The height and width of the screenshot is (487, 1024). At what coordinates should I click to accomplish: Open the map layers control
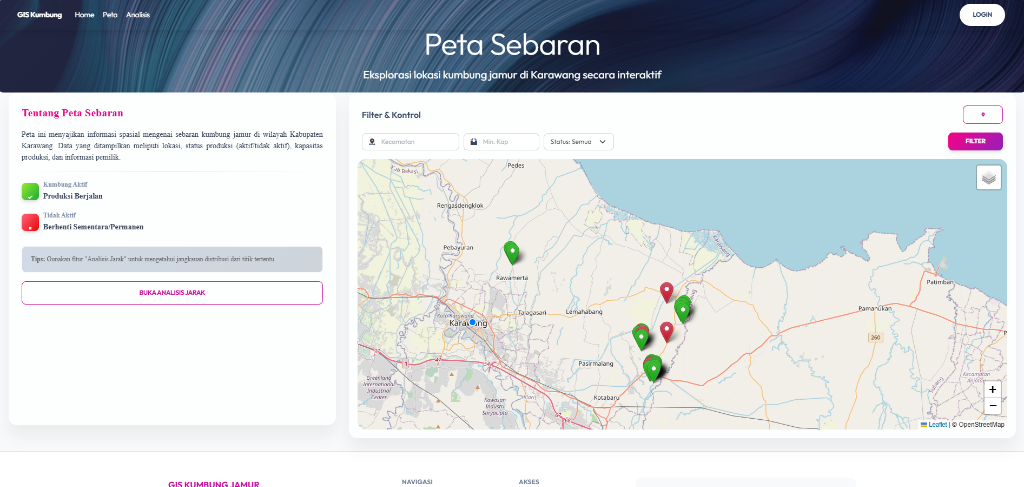coord(989,178)
